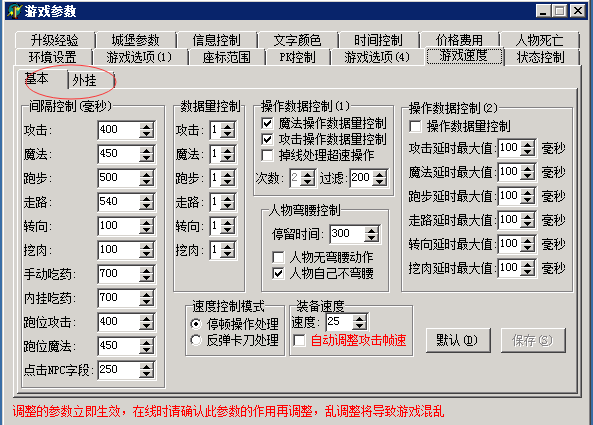Adjust the 过滤 spinner showing 200
The image size is (593, 425).
379,178
